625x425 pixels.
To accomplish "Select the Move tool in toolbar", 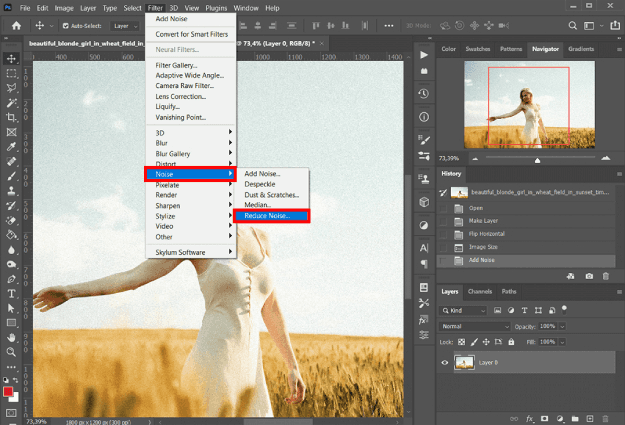I will (x=11, y=58).
